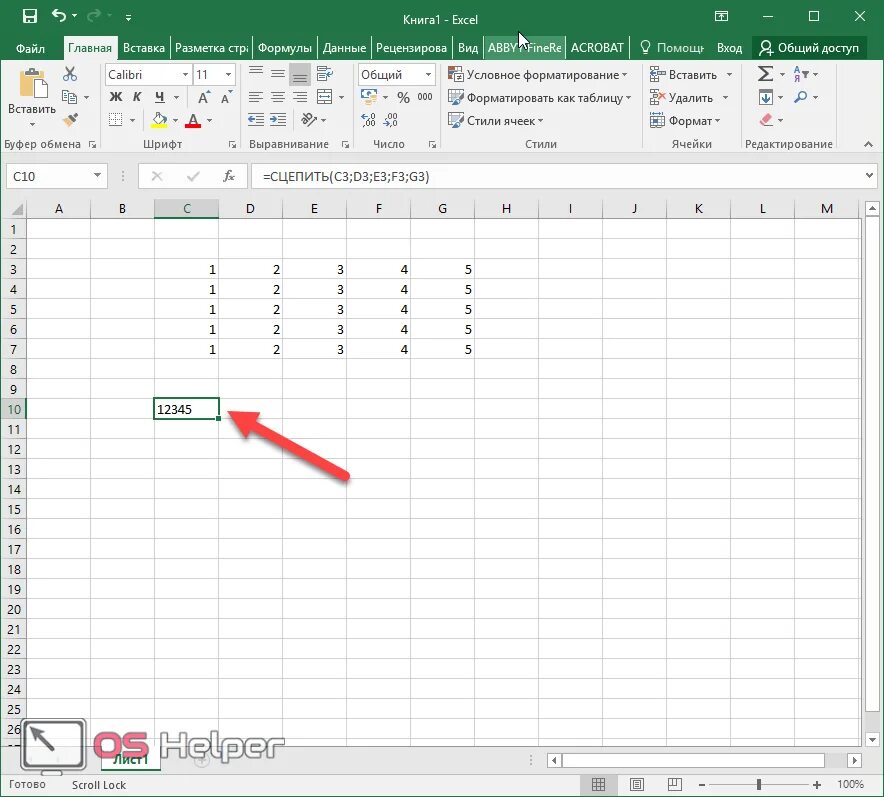Click the Copy icon in clipboard group
The height and width of the screenshot is (797, 884).
click(x=69, y=97)
